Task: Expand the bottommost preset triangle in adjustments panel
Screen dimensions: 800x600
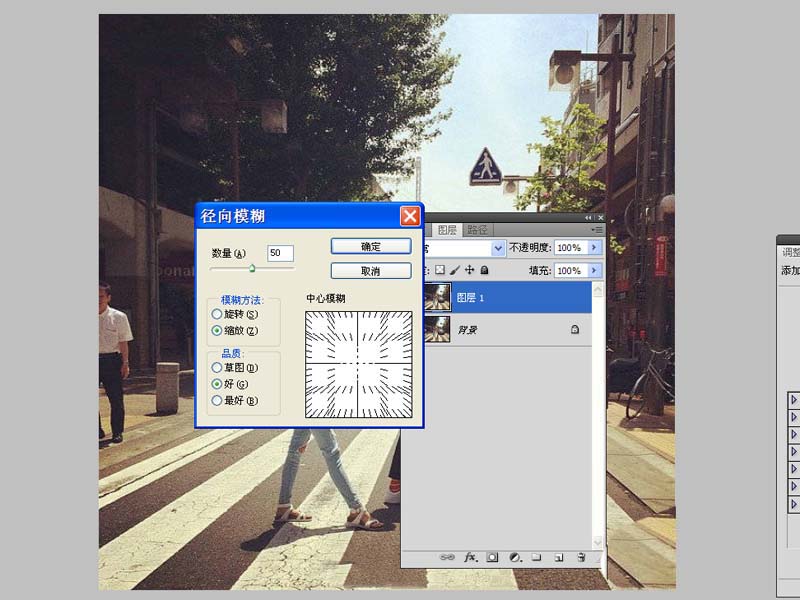Action: [x=793, y=504]
